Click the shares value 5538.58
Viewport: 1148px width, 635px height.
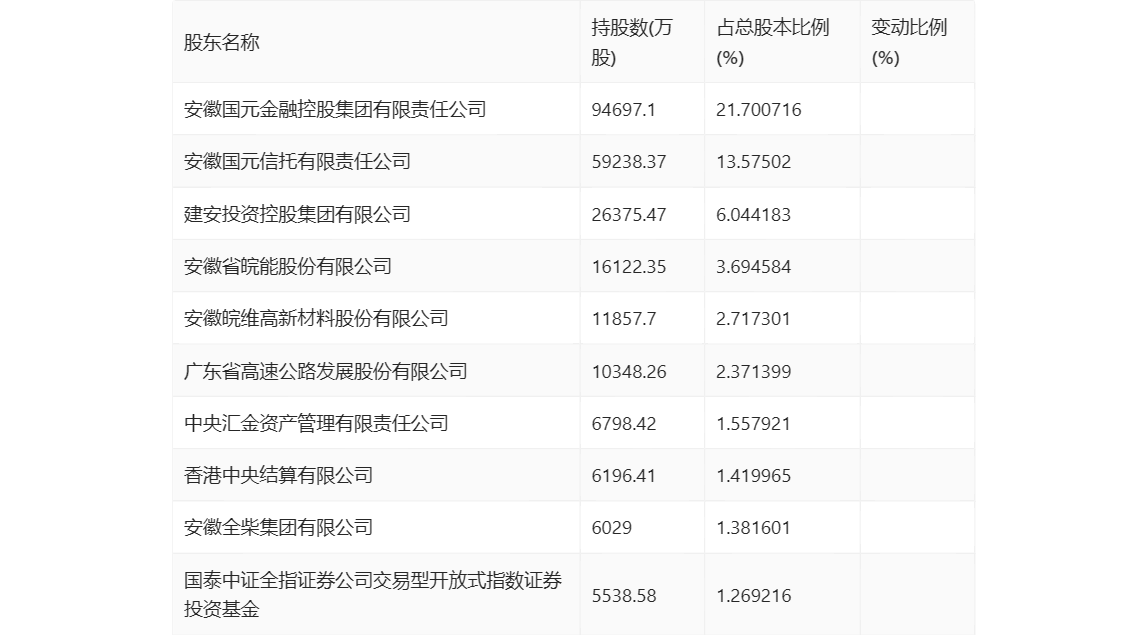coord(624,595)
